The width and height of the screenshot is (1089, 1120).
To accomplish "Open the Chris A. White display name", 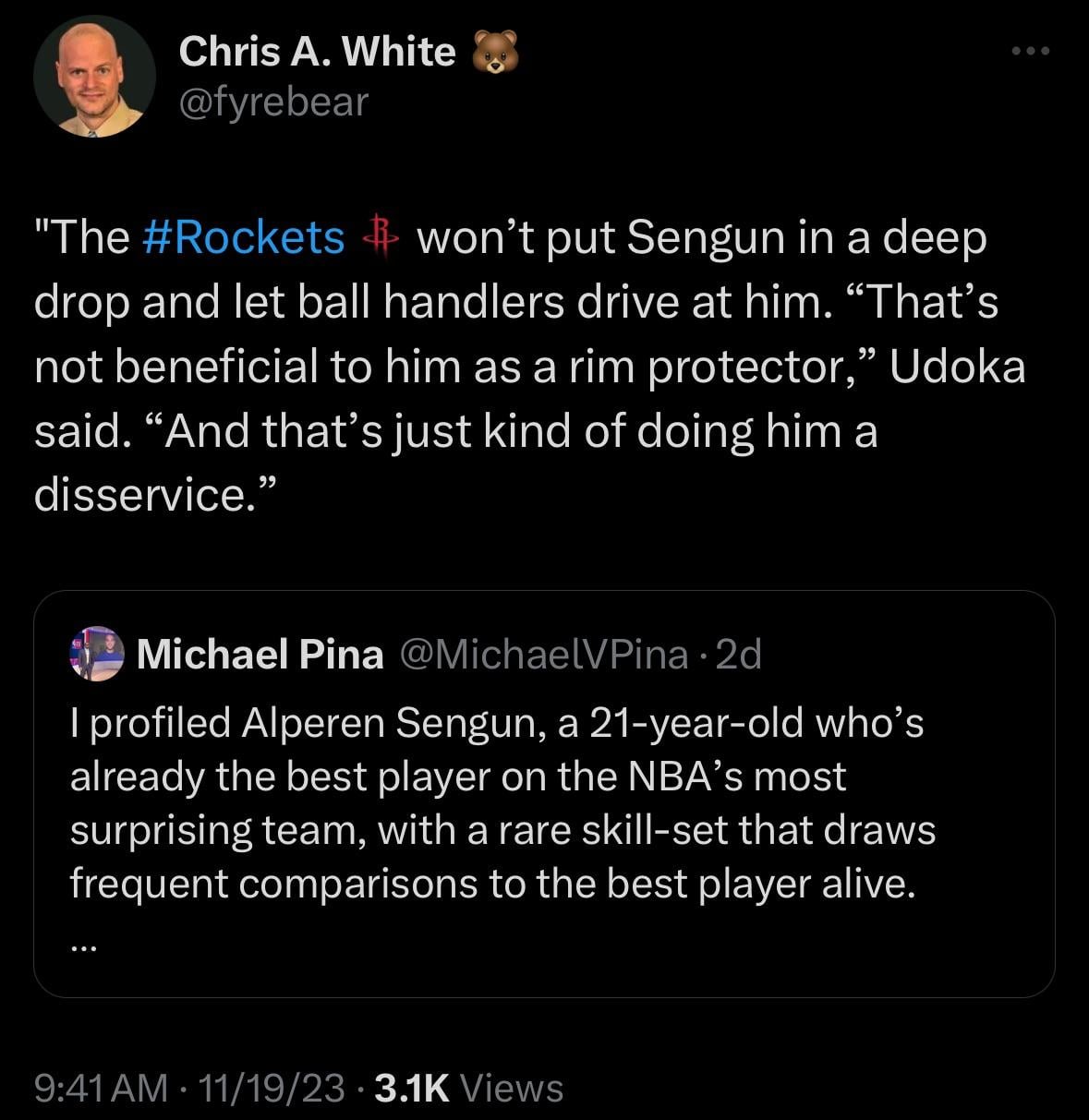I will coord(317,52).
